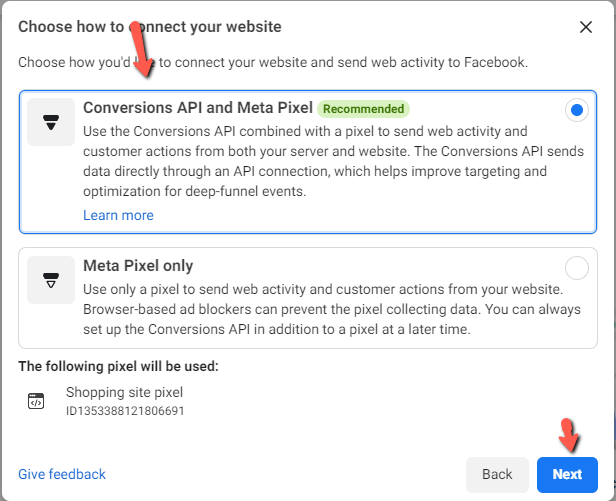Click the Conversions API and Meta Pixel heading

point(198,108)
